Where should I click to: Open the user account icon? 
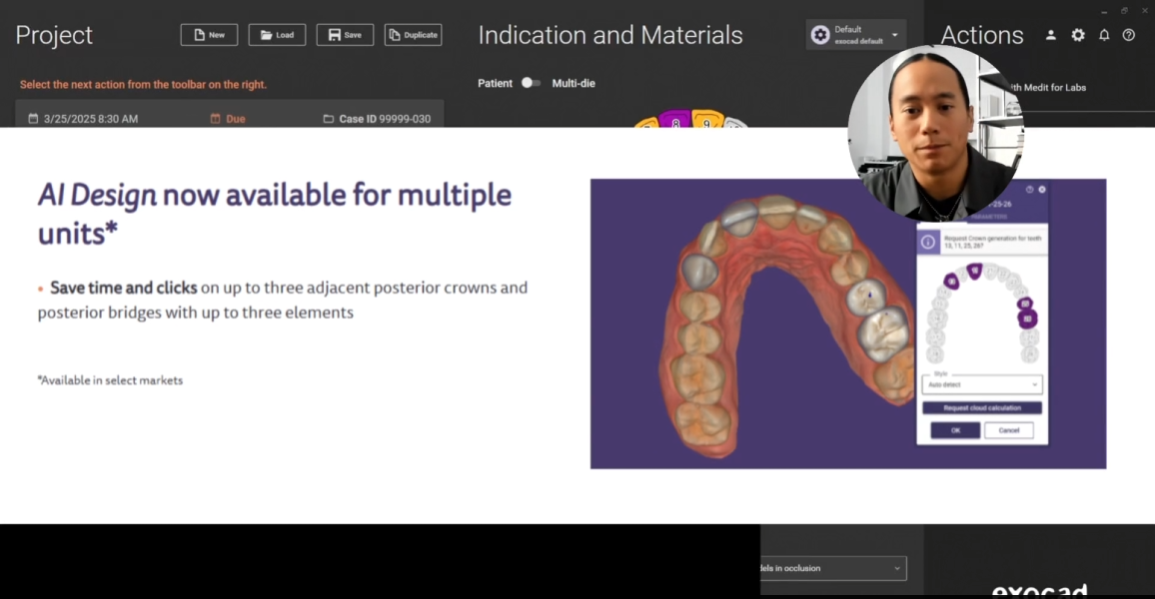click(1051, 35)
